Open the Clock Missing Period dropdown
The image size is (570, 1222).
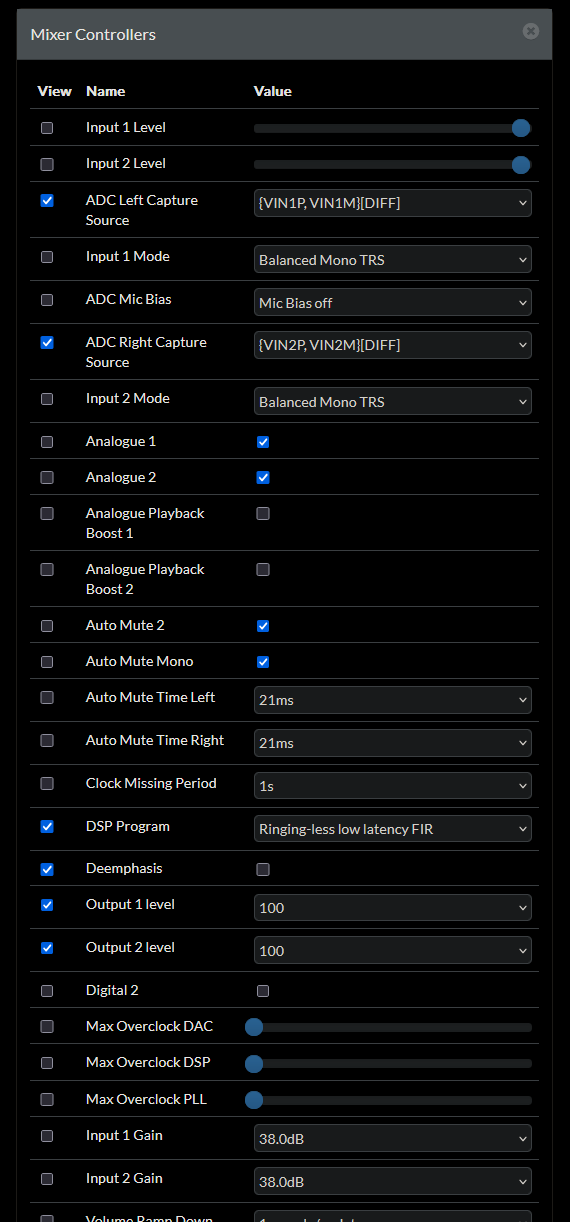click(393, 786)
